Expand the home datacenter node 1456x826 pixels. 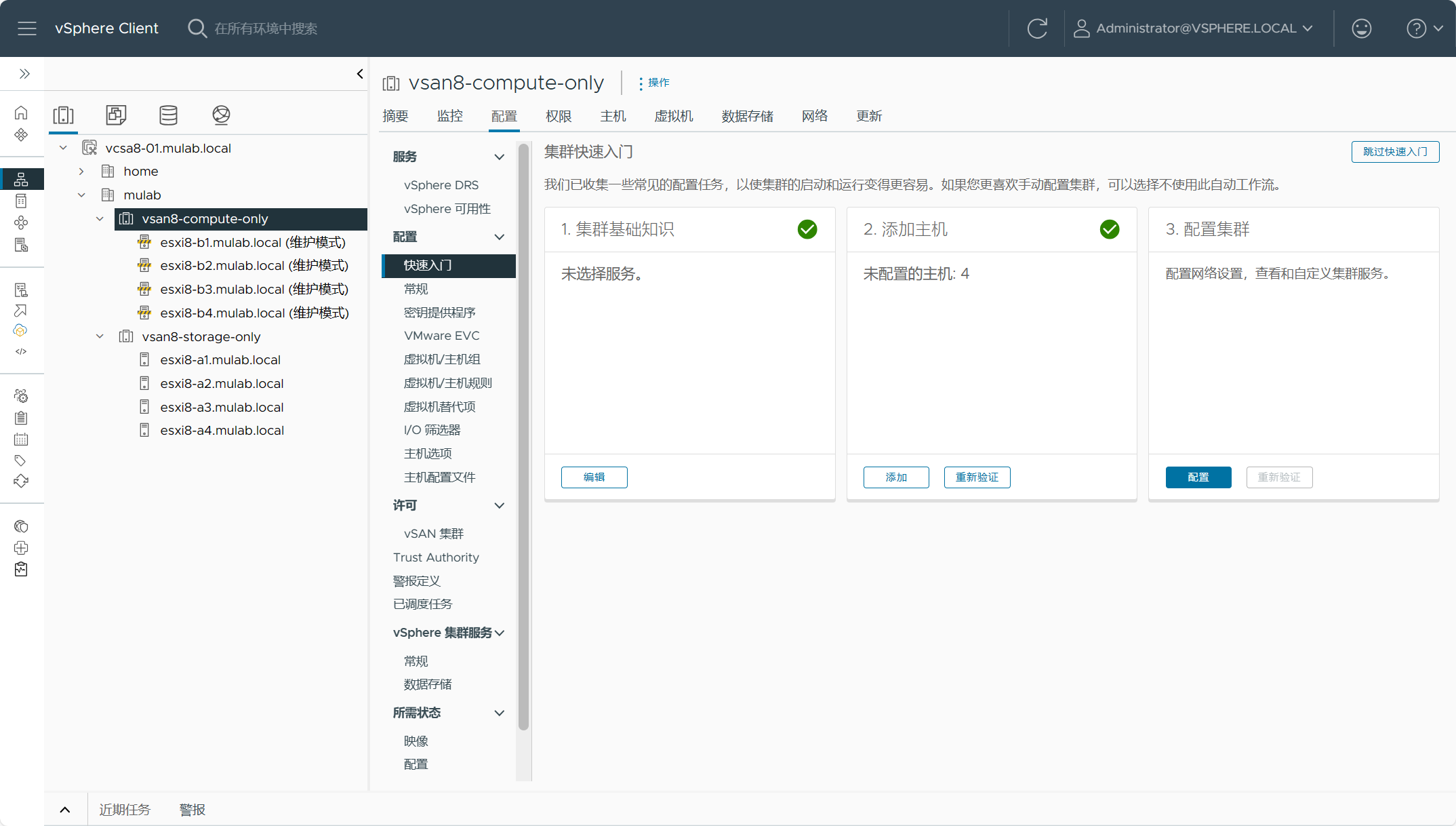click(x=81, y=172)
